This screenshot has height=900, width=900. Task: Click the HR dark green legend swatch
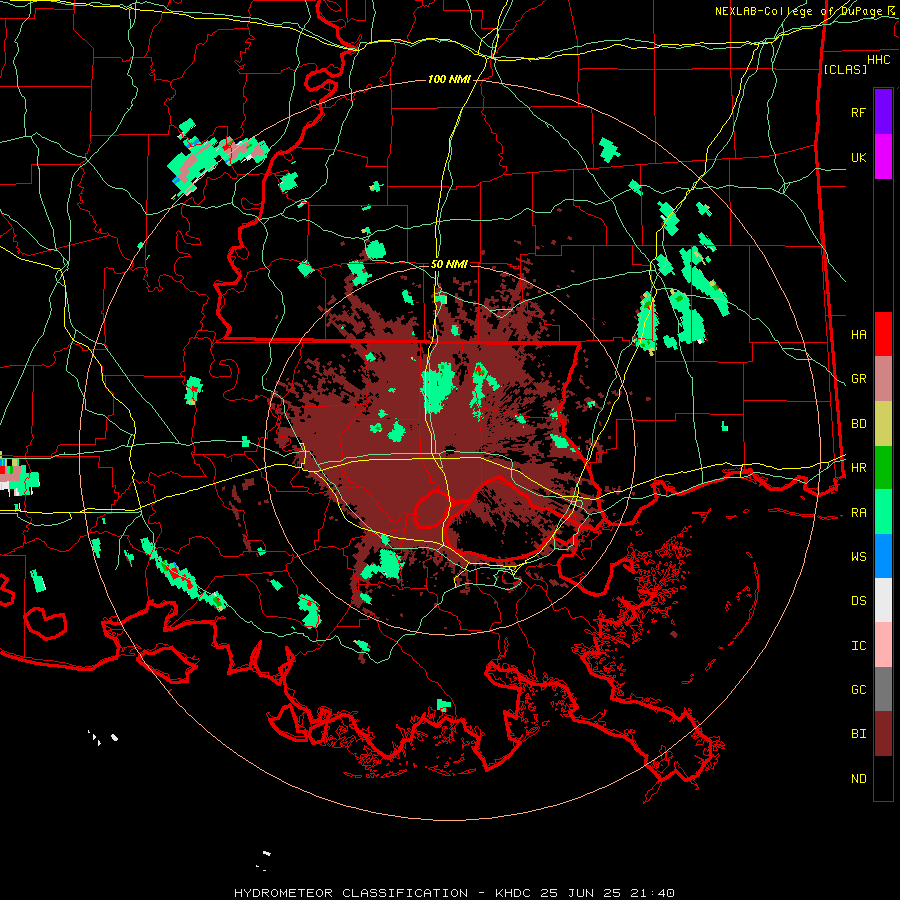click(883, 468)
